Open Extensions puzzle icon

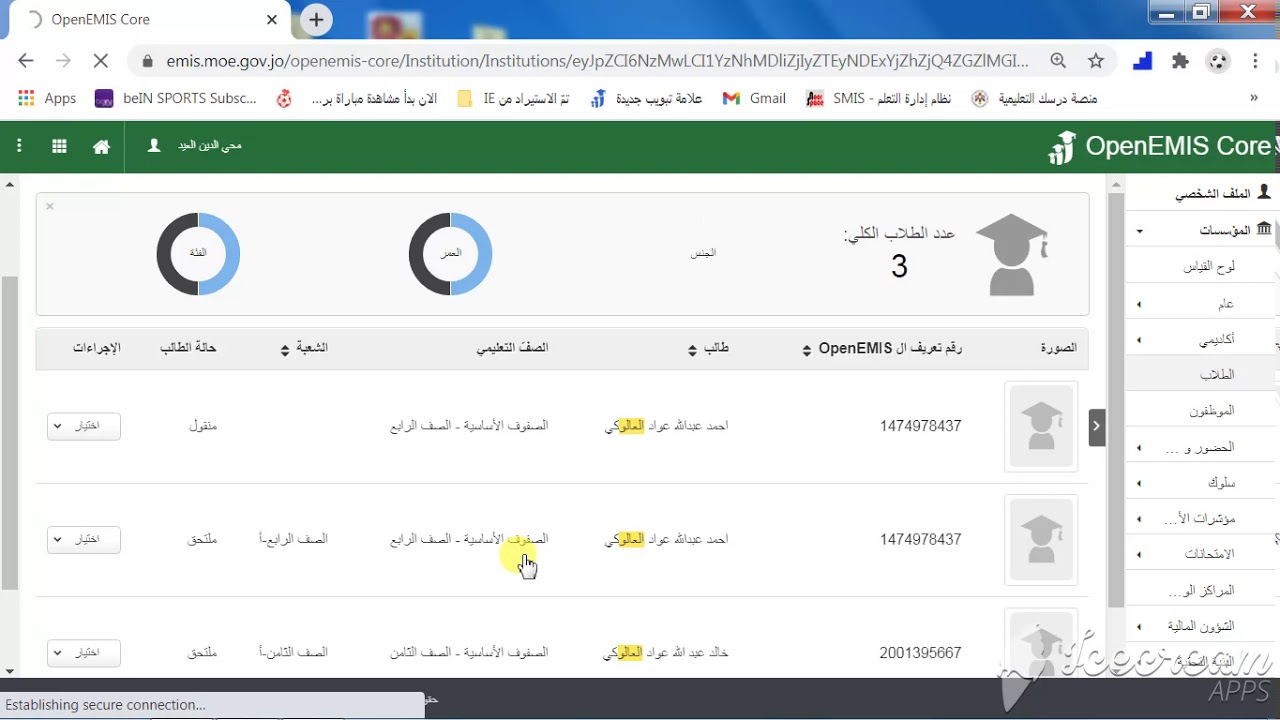(x=1180, y=61)
